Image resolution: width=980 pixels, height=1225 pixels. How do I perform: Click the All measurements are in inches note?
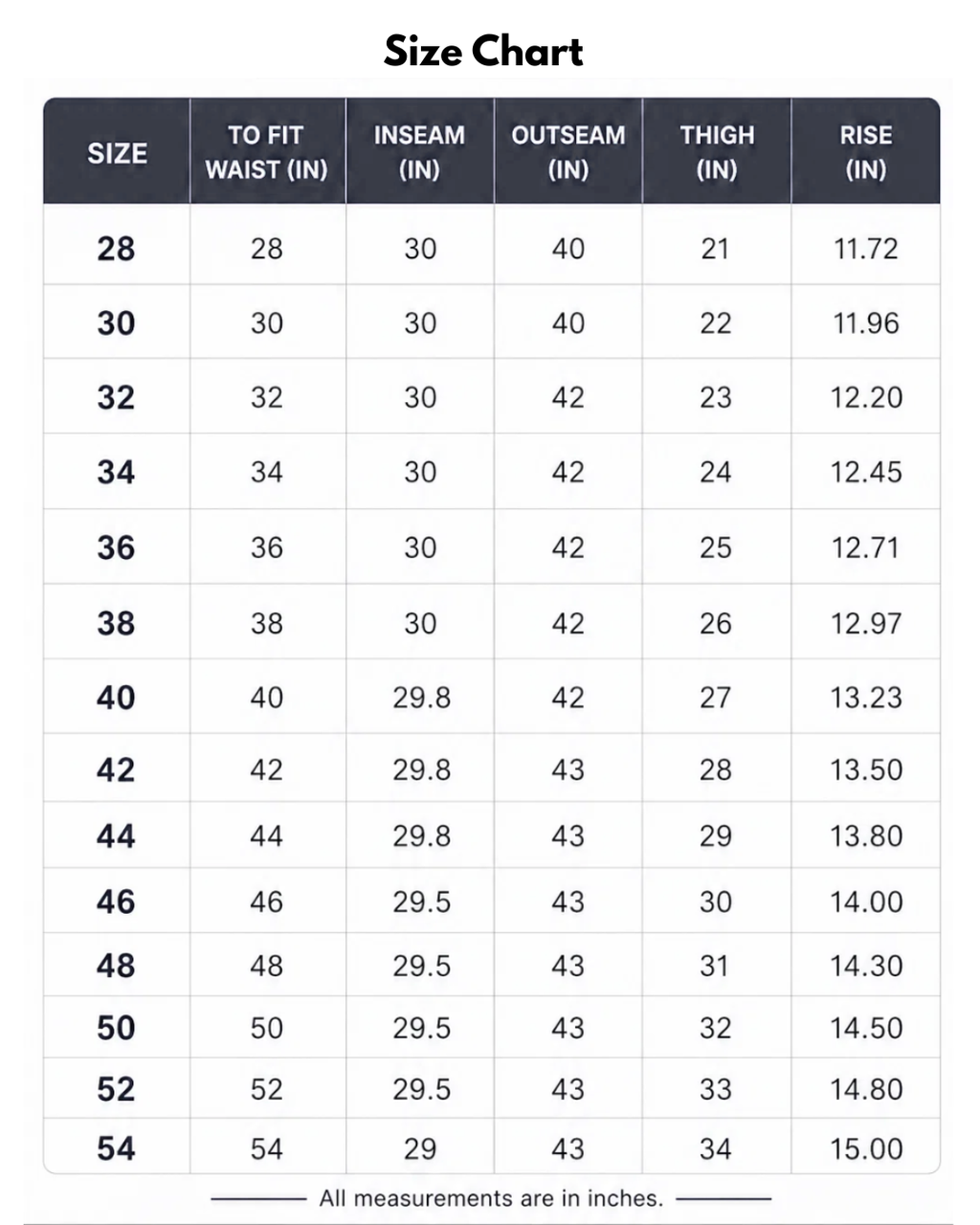(x=491, y=1198)
